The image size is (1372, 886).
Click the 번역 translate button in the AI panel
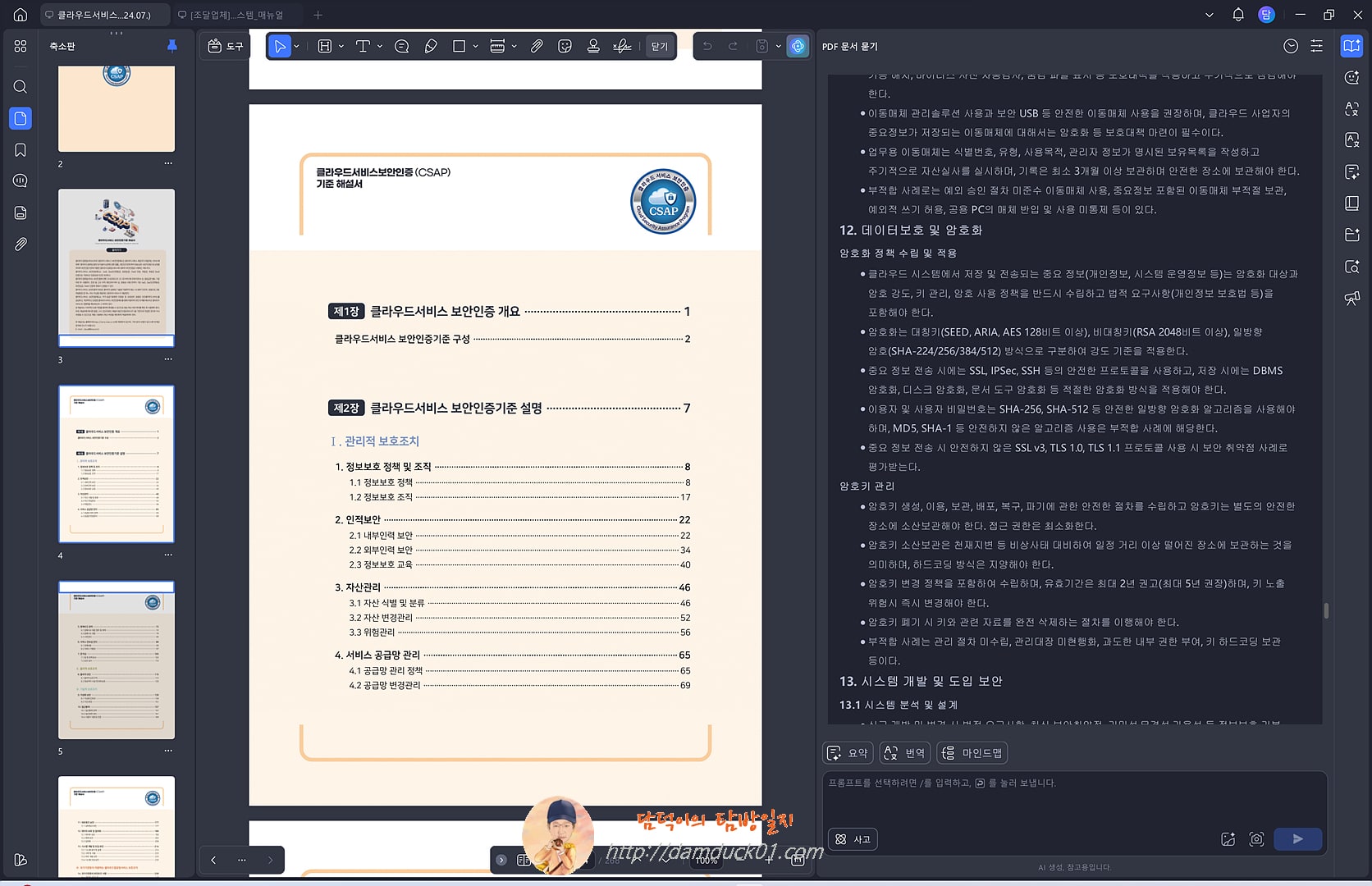click(903, 752)
